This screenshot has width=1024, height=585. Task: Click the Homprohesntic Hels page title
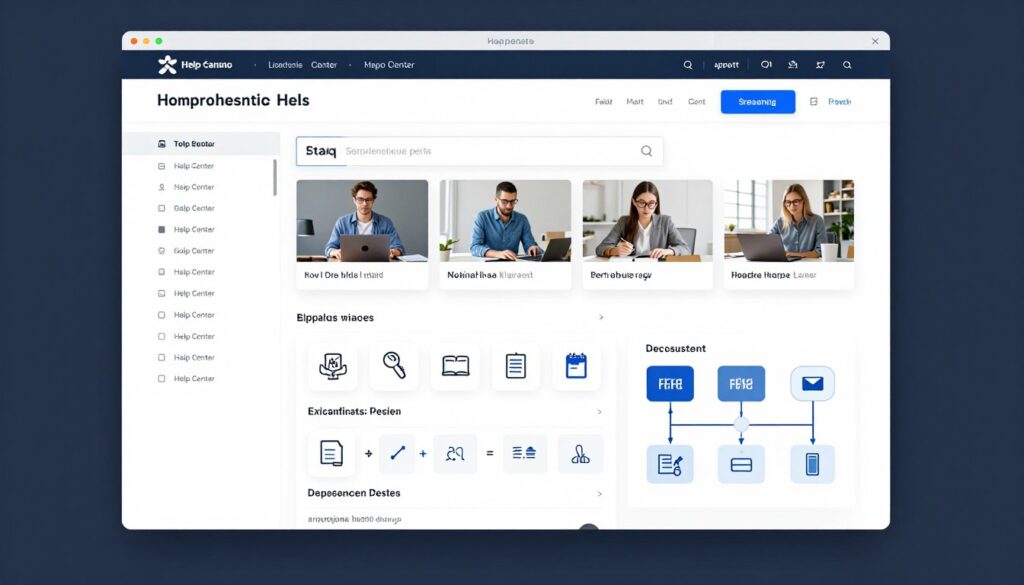tap(233, 100)
